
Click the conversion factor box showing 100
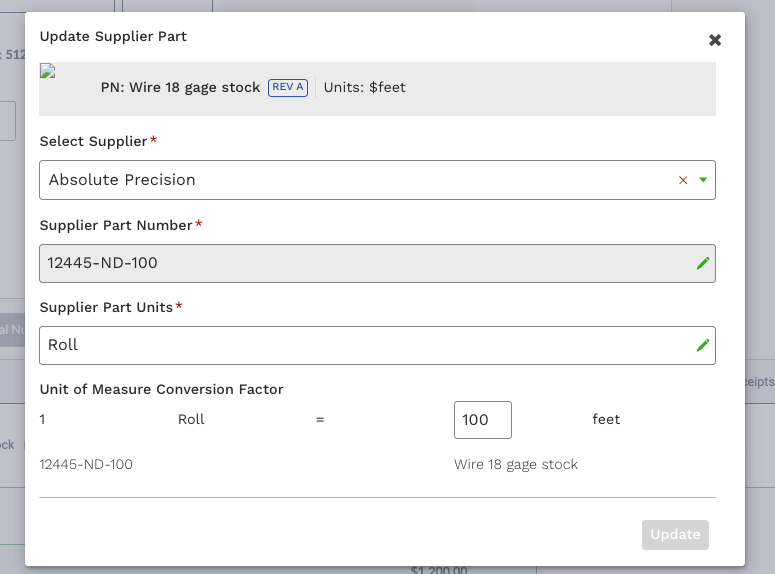pyautogui.click(x=482, y=420)
